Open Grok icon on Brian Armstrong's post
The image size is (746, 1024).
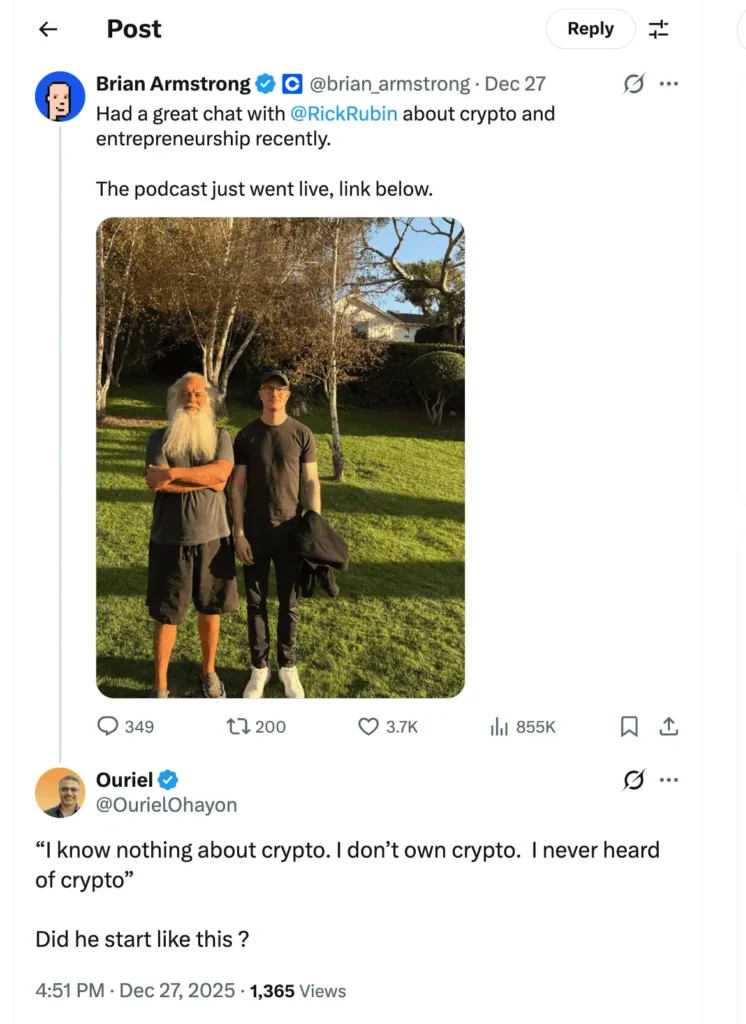(x=633, y=84)
